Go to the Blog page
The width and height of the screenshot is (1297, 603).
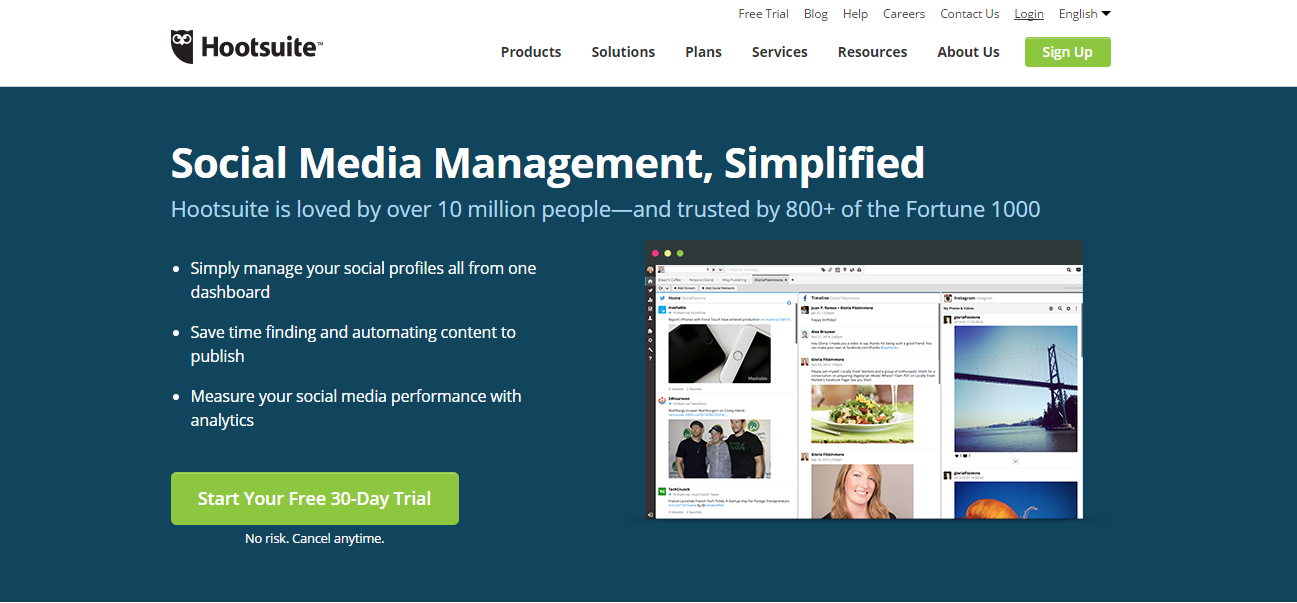[x=816, y=14]
